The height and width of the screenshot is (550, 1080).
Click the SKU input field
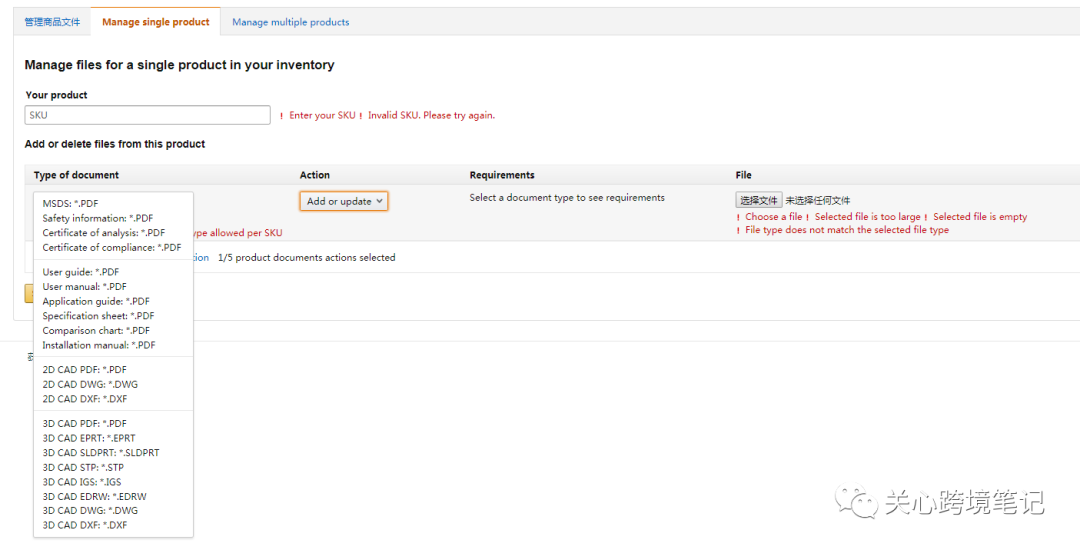[148, 115]
